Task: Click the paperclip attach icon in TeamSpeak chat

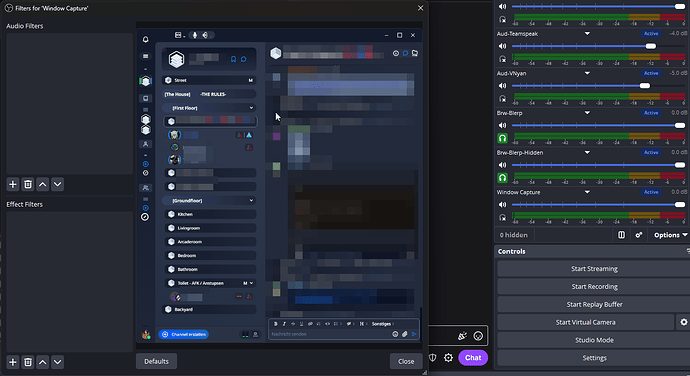Action: tap(405, 334)
